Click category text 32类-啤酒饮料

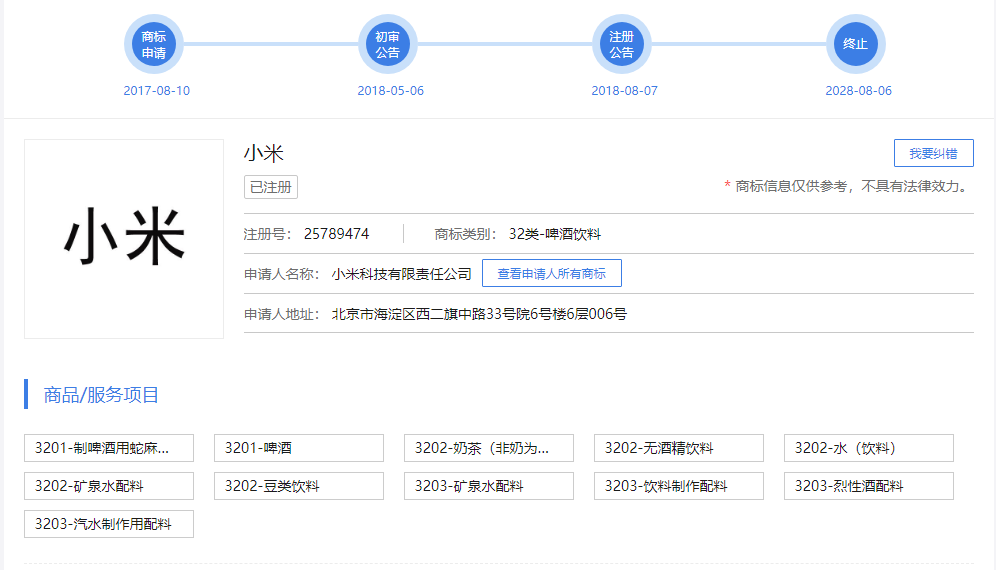pyautogui.click(x=555, y=234)
